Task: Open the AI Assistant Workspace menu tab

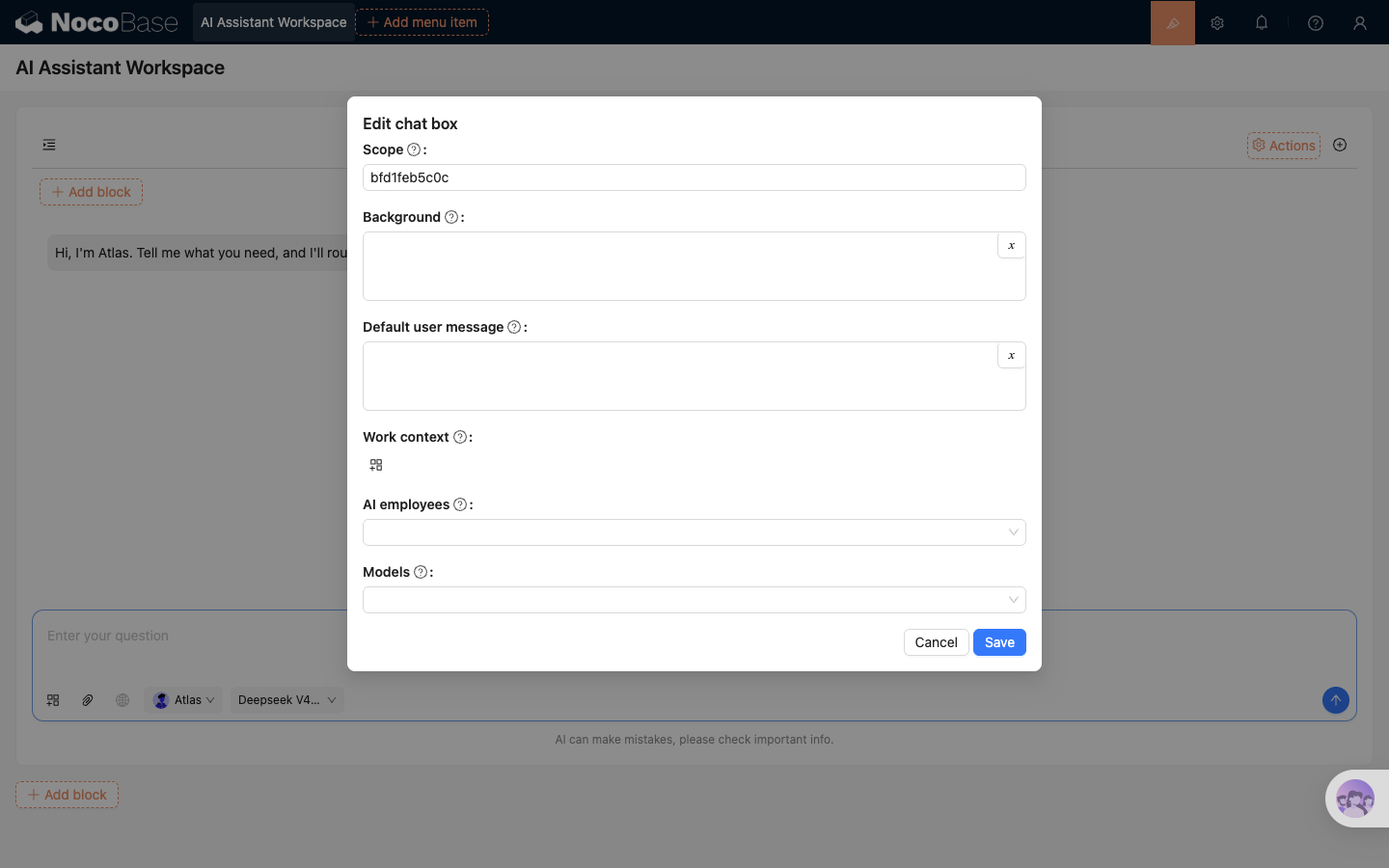Action: [273, 22]
